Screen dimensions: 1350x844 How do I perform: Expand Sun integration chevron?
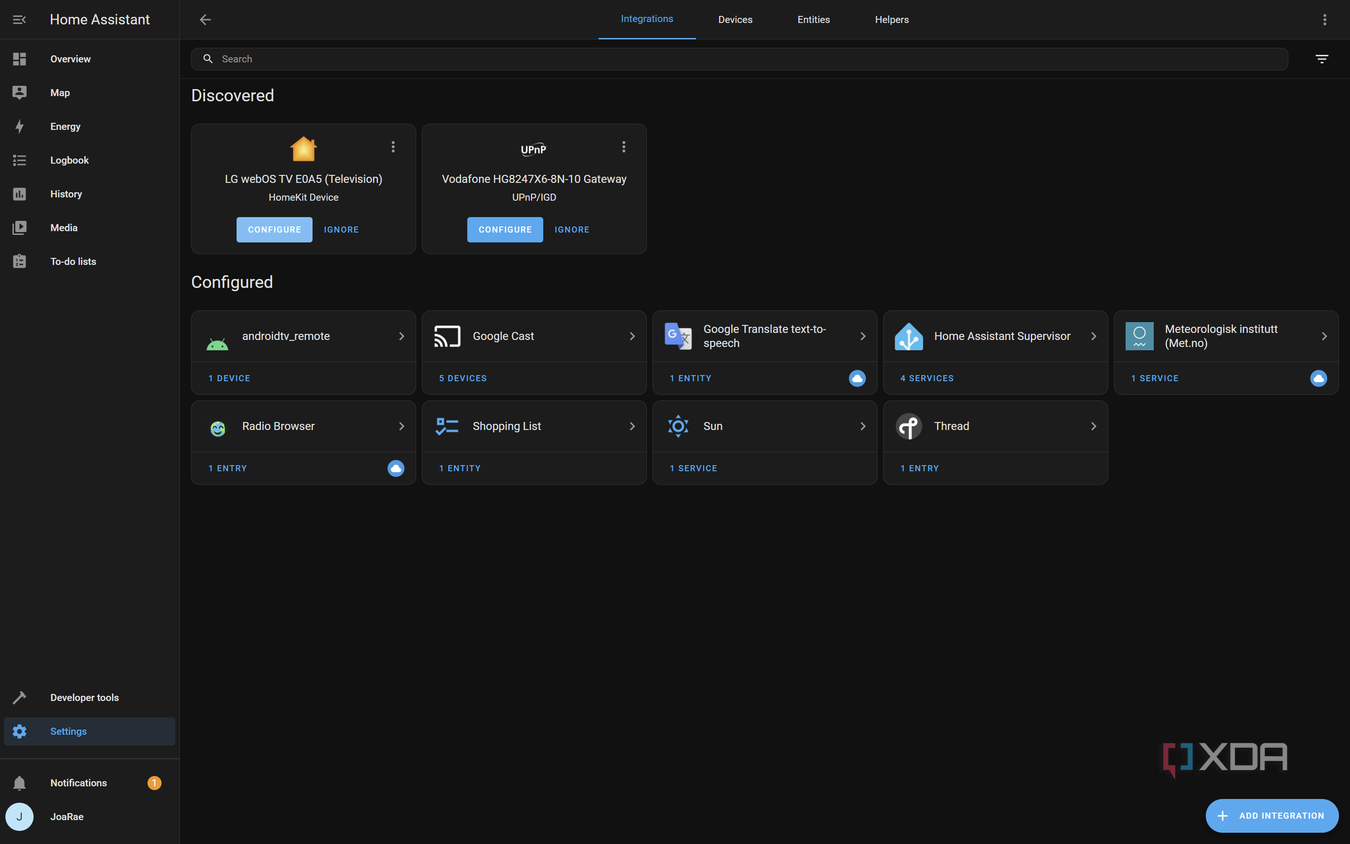pyautogui.click(x=863, y=426)
